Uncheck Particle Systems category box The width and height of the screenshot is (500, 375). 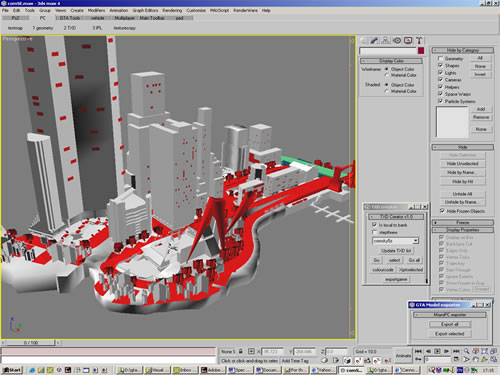pyautogui.click(x=440, y=101)
